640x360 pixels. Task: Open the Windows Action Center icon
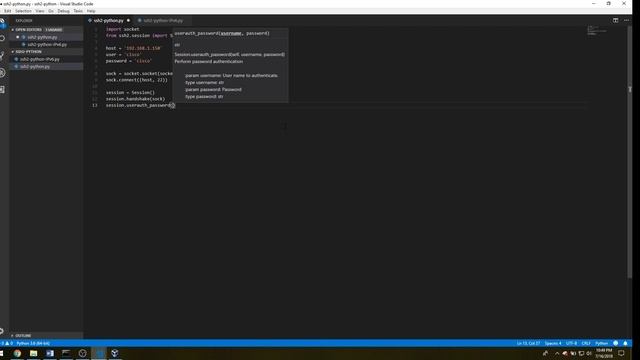(x=621, y=353)
